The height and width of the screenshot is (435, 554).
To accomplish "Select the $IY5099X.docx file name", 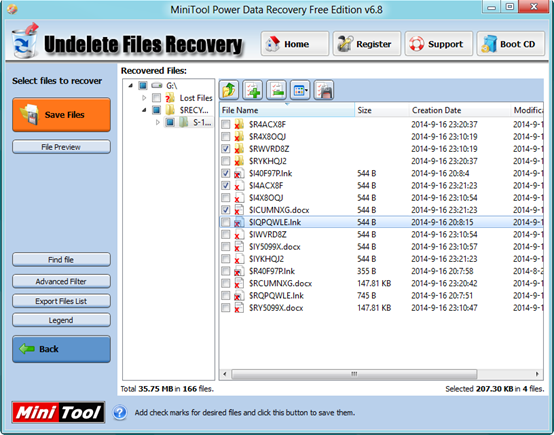I will coord(275,247).
